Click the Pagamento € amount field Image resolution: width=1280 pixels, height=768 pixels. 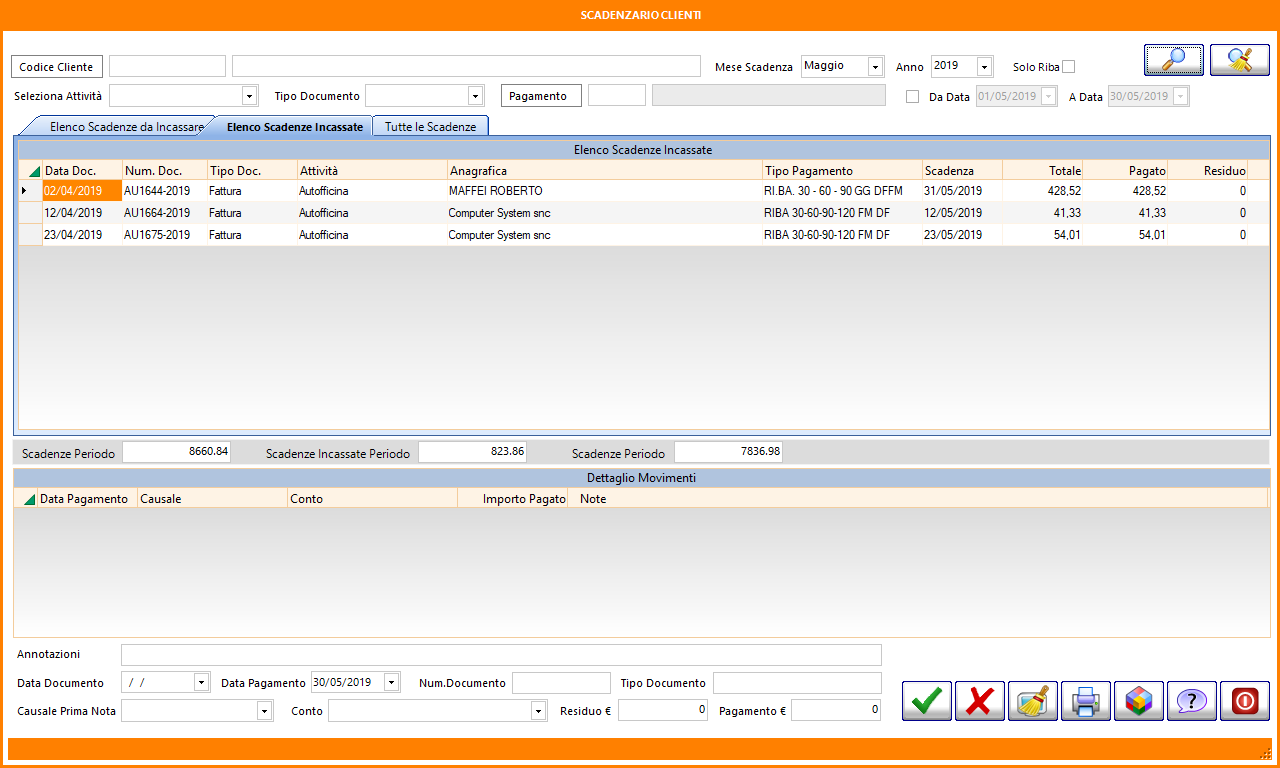[836, 710]
